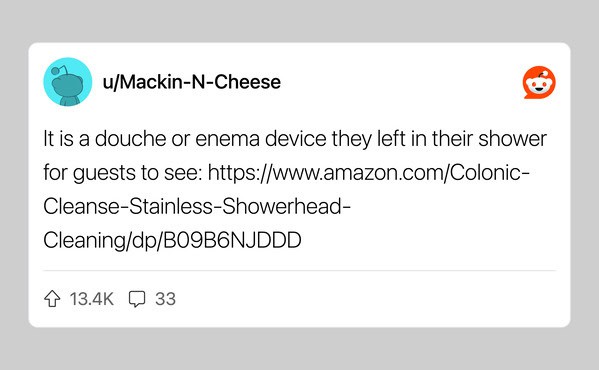Click the Cleanse-Stainless-Showerhead- link line
The width and height of the screenshot is (599, 370).
coord(197,207)
